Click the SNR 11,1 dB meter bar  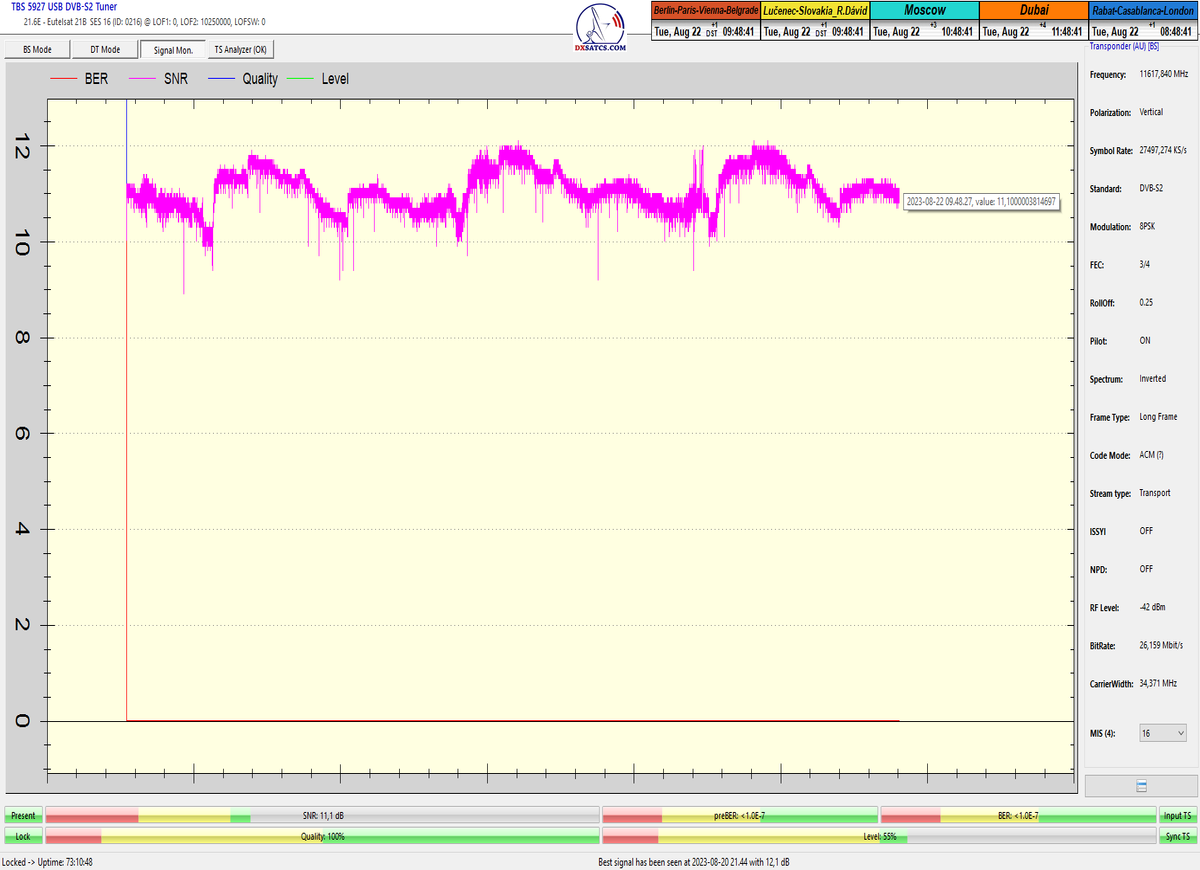coord(322,816)
